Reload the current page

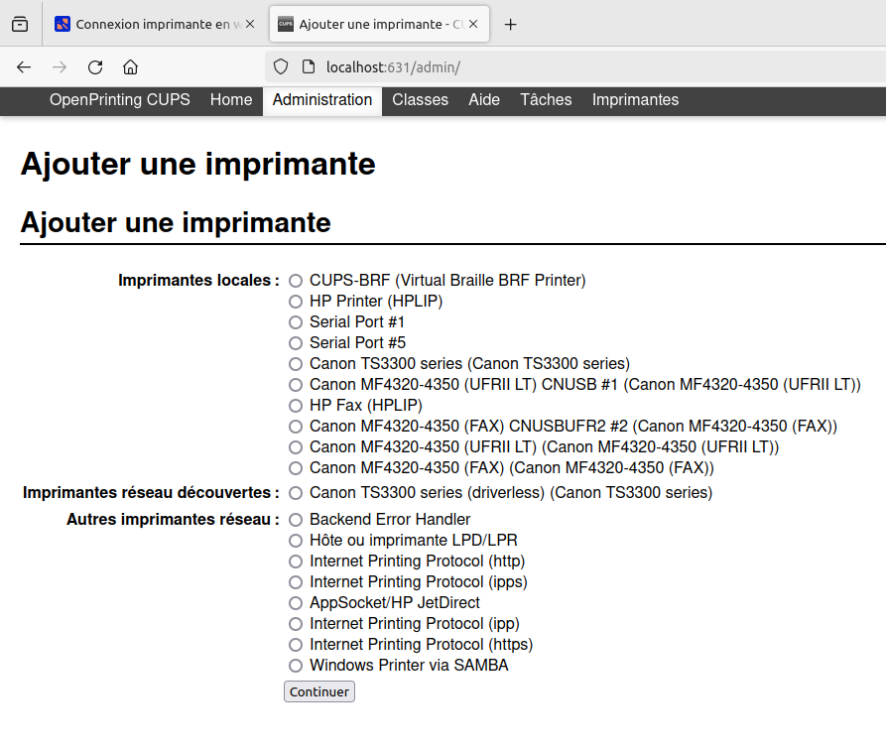tap(95, 67)
